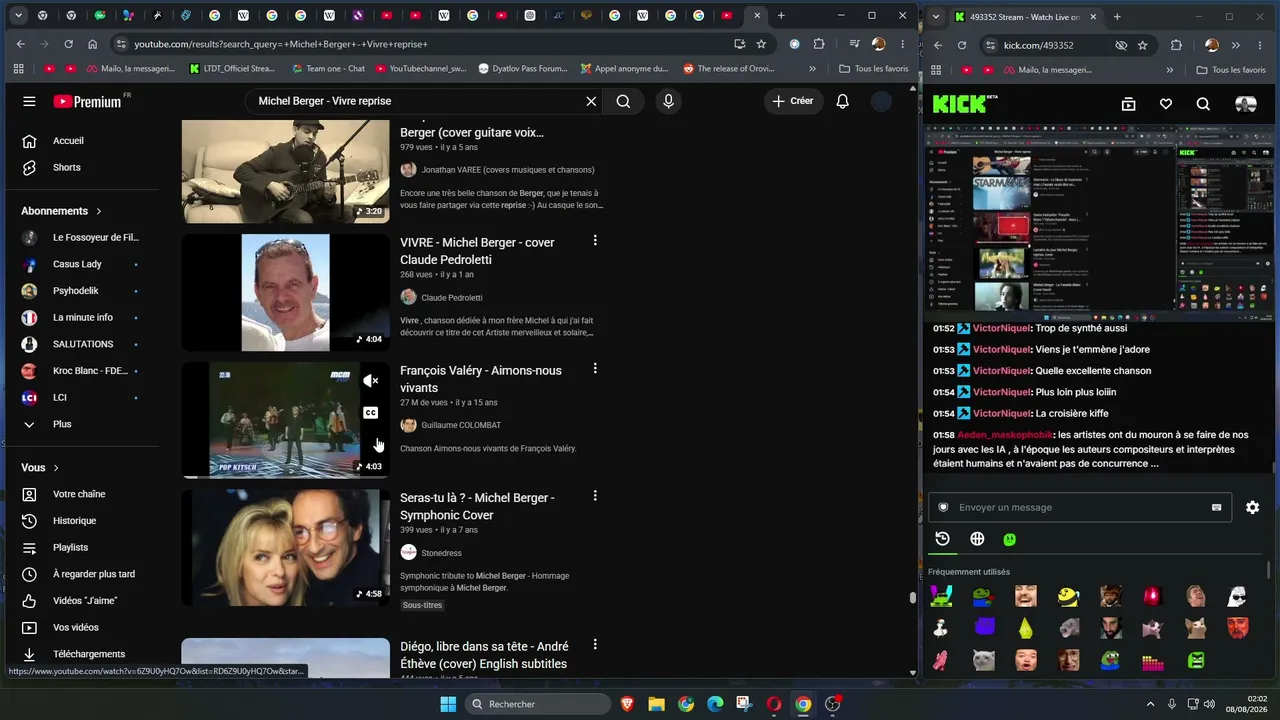Screen dimensions: 1280x720
Task: Open Brave browser from the taskbar
Action: pos(627,704)
